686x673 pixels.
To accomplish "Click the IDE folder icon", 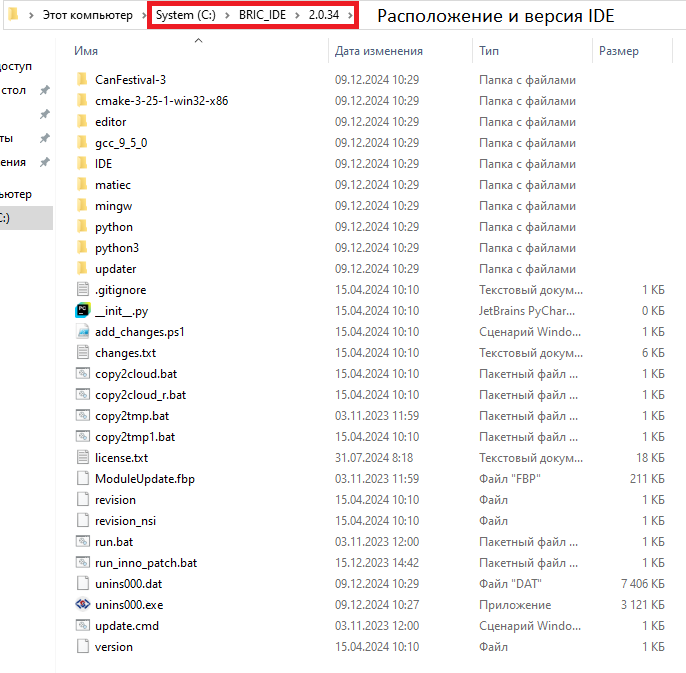I will 82,164.
